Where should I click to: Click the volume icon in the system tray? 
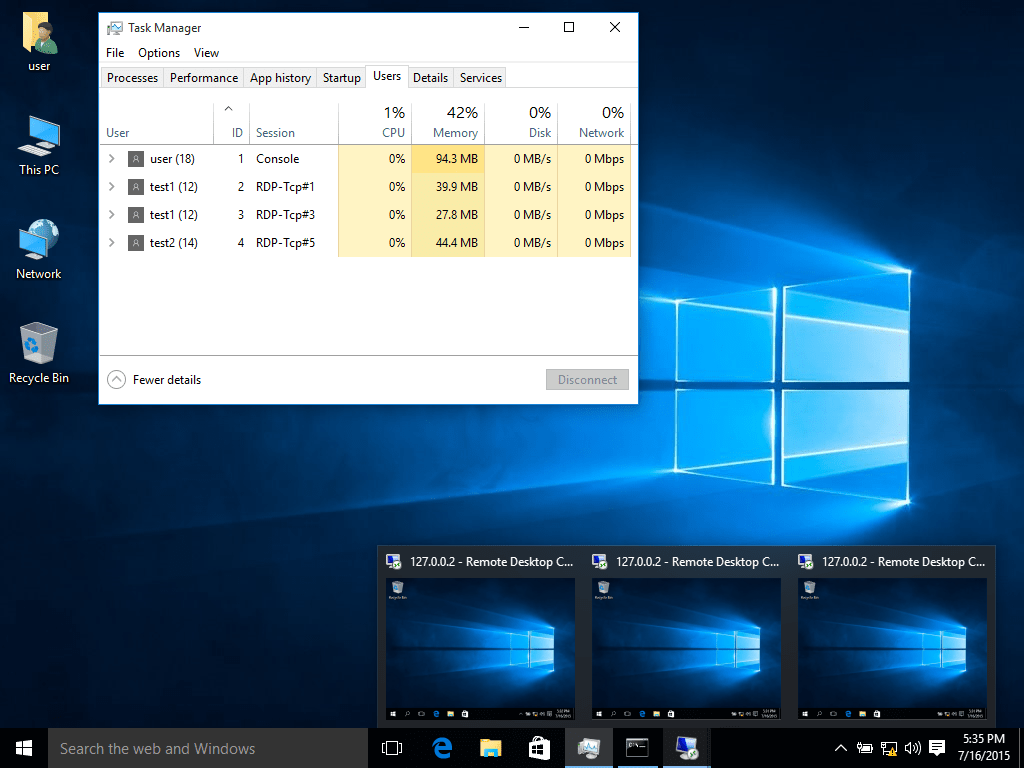[x=912, y=748]
